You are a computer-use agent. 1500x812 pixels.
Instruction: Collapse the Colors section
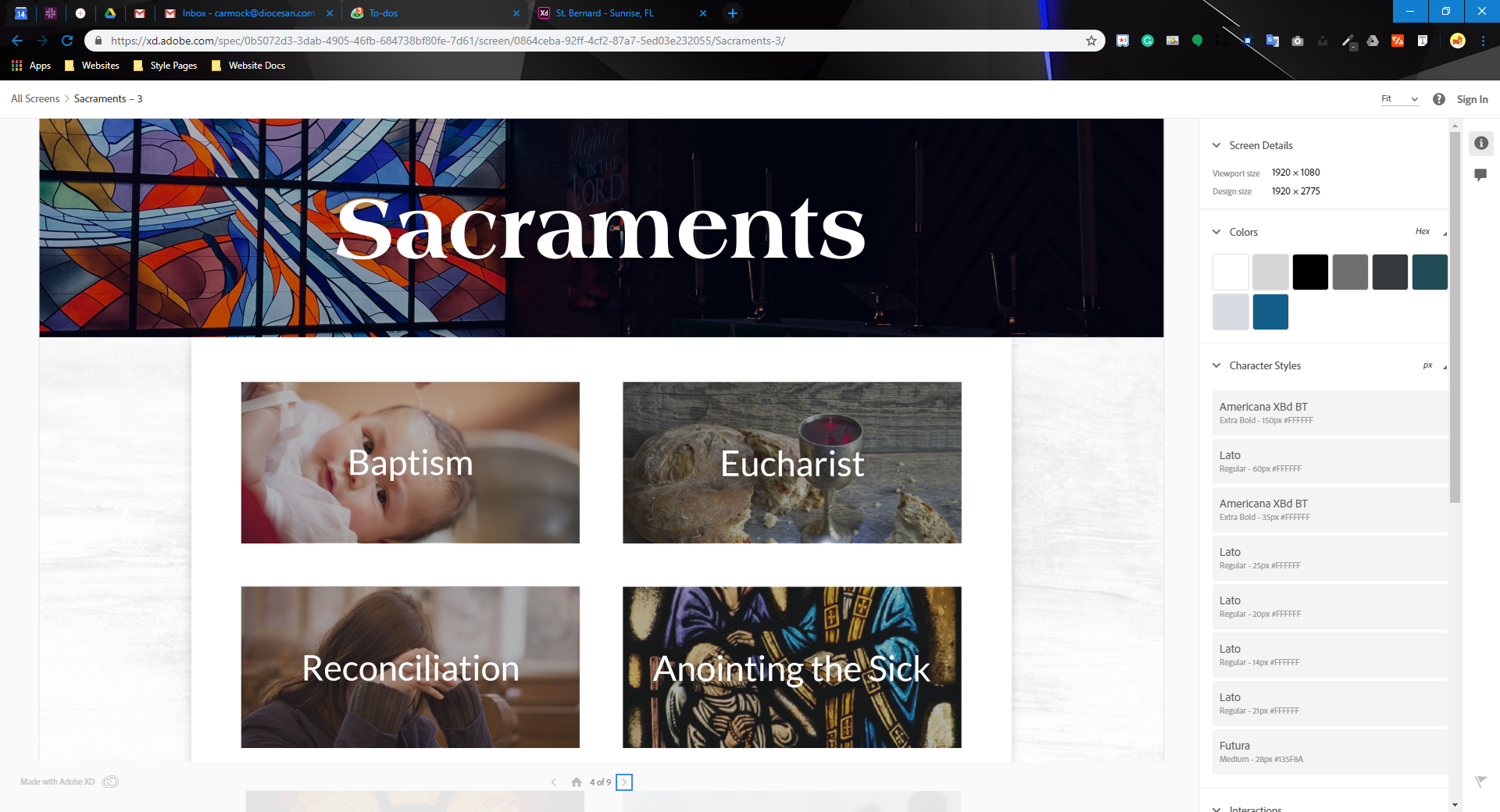(1216, 232)
